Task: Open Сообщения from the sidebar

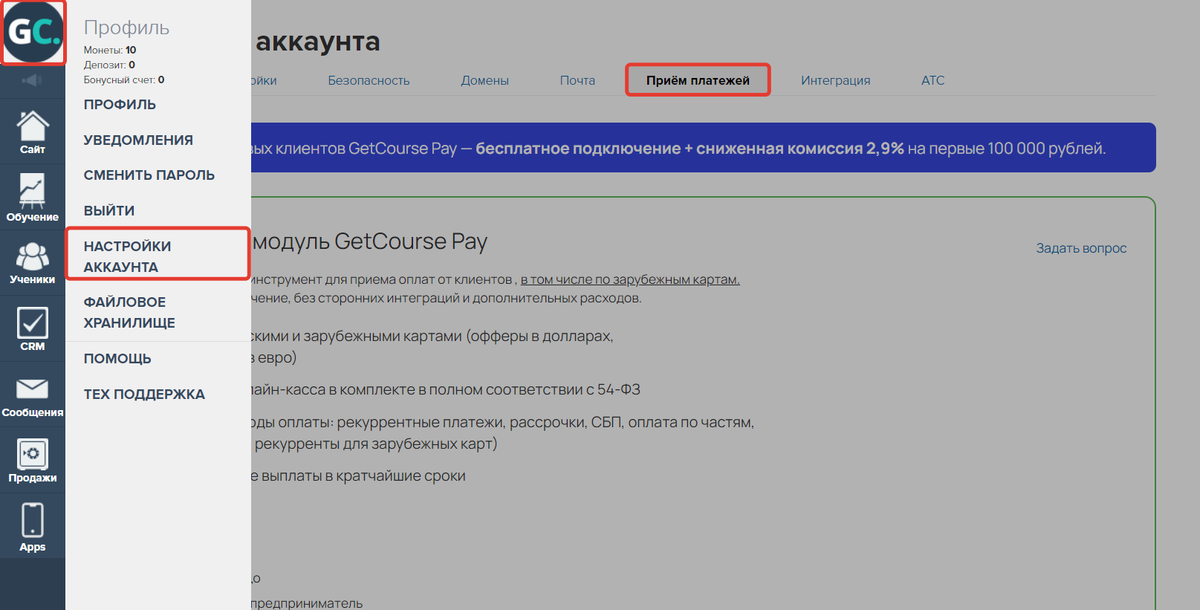Action: pyautogui.click(x=33, y=396)
